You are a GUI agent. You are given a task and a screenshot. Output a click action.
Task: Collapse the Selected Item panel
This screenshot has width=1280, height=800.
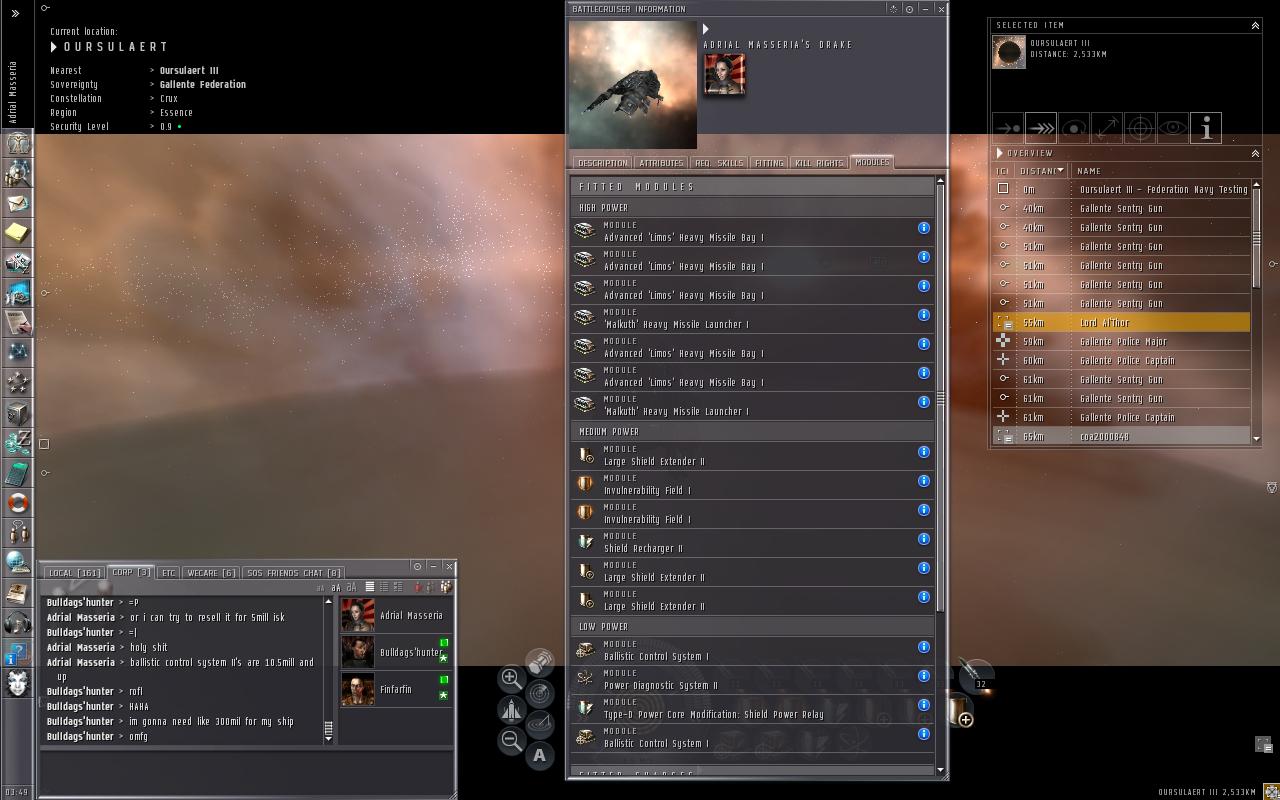pyautogui.click(x=1255, y=25)
